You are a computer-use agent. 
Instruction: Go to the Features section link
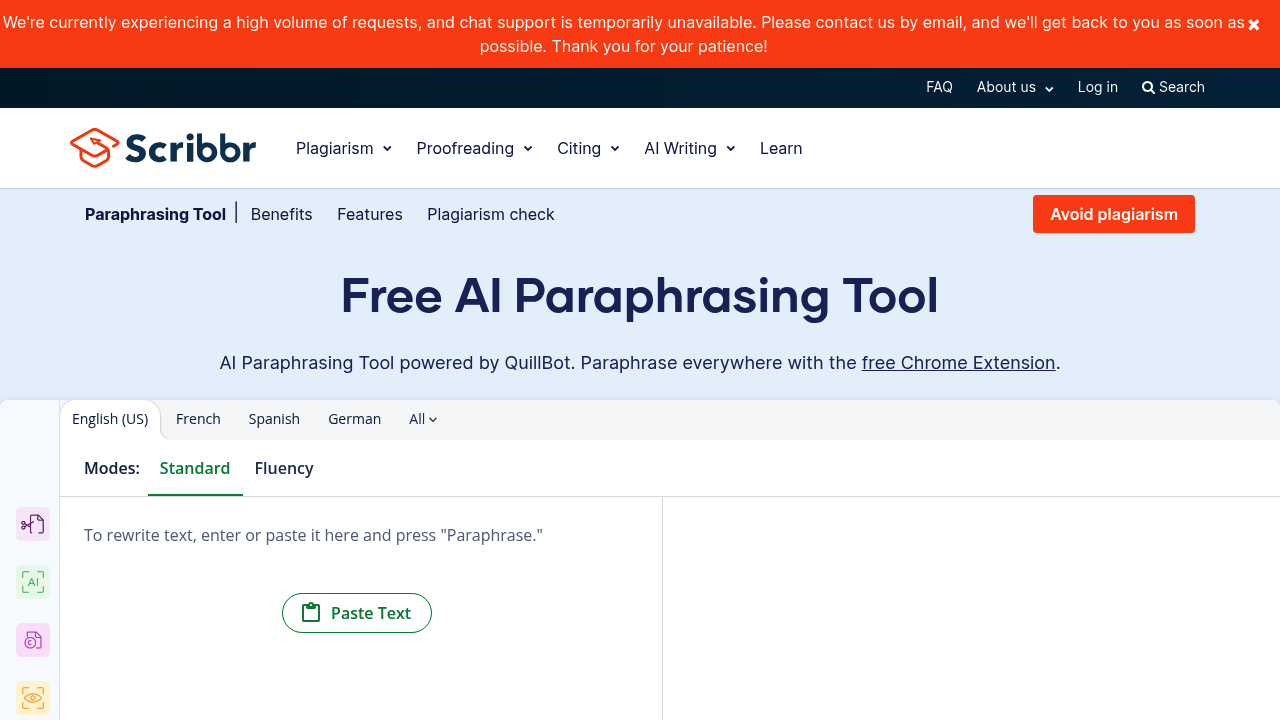370,214
